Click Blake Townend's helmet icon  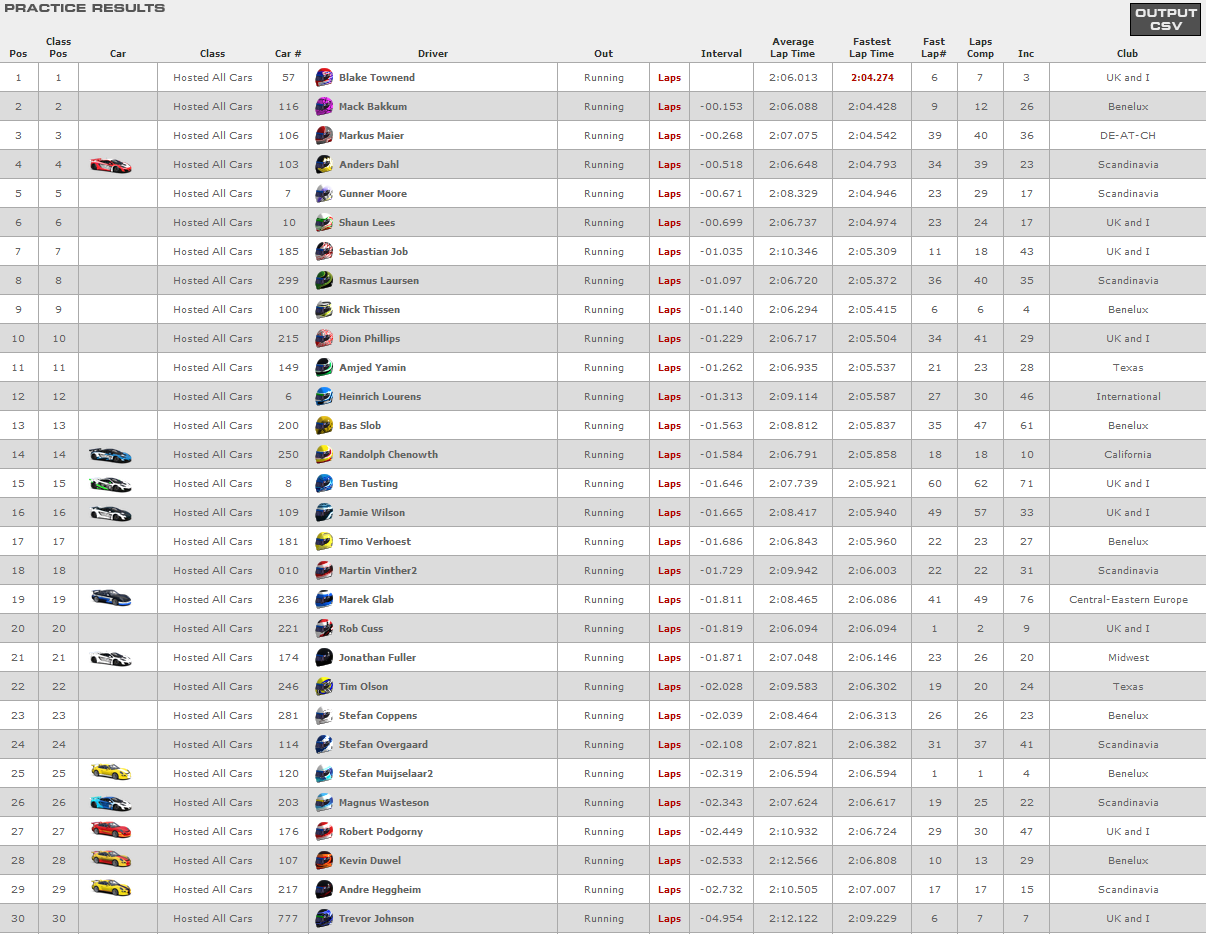[x=324, y=77]
